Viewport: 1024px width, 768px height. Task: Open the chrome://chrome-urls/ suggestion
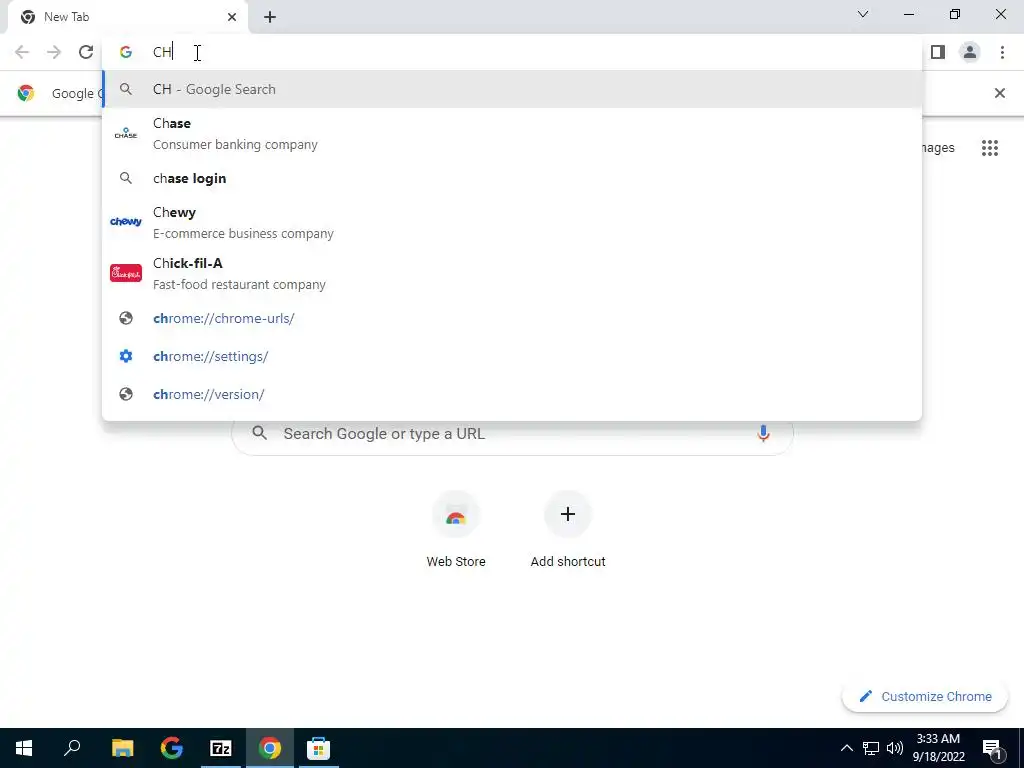(x=512, y=318)
